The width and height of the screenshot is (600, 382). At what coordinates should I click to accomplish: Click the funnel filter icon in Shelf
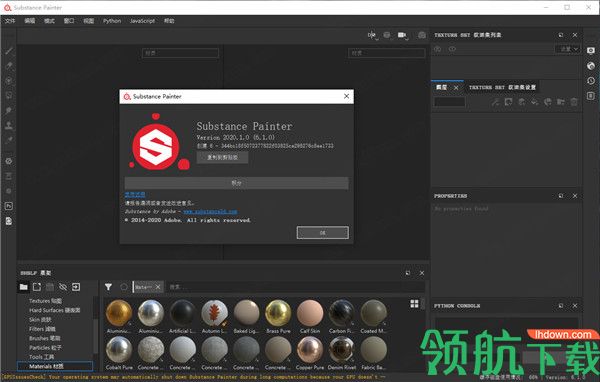pyautogui.click(x=108, y=287)
